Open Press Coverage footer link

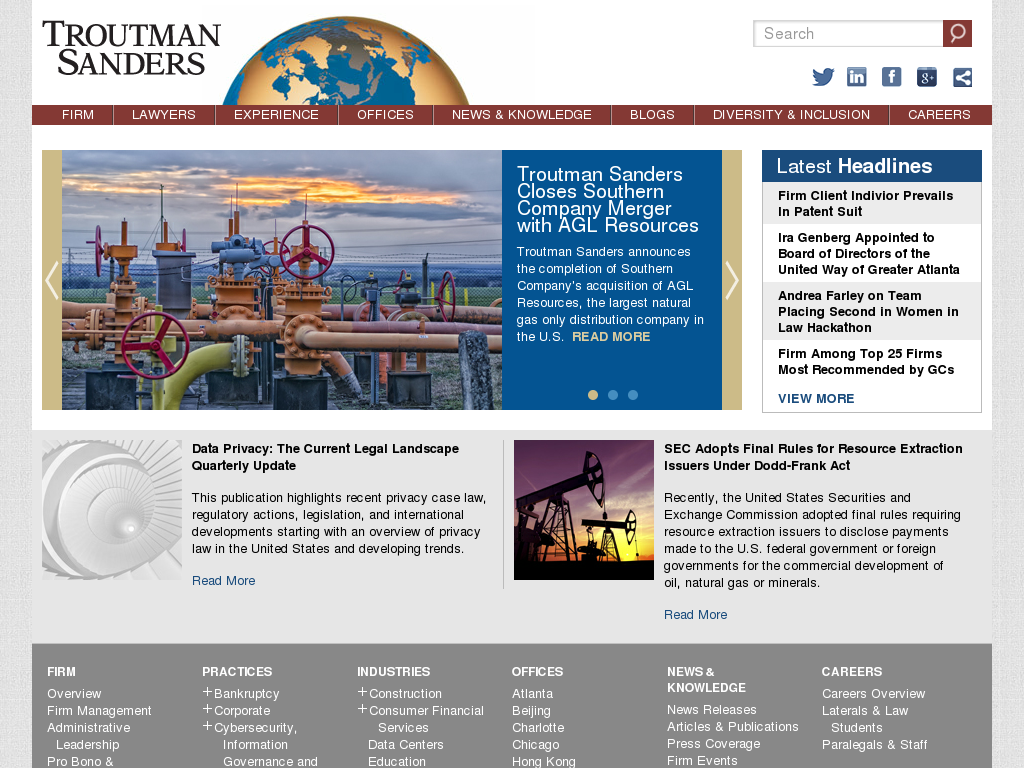(714, 743)
